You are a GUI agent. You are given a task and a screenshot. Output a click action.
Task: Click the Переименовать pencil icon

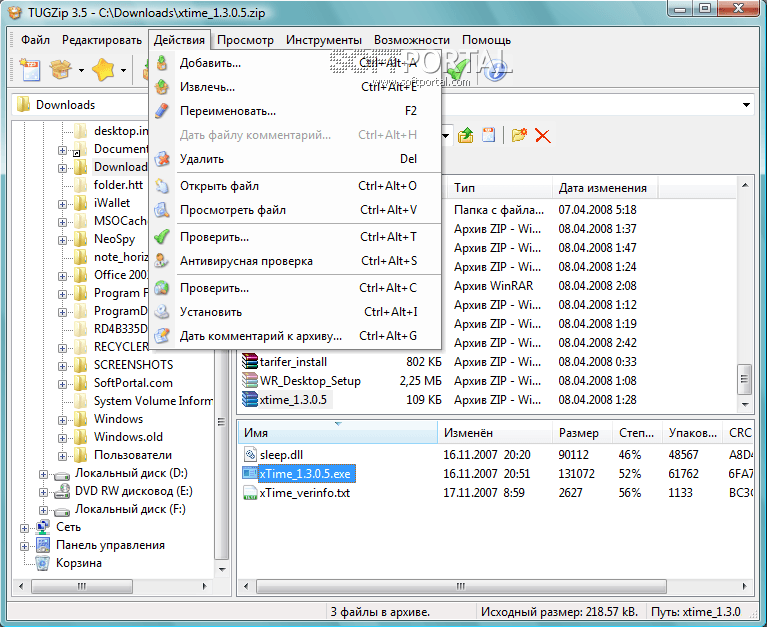point(162,111)
